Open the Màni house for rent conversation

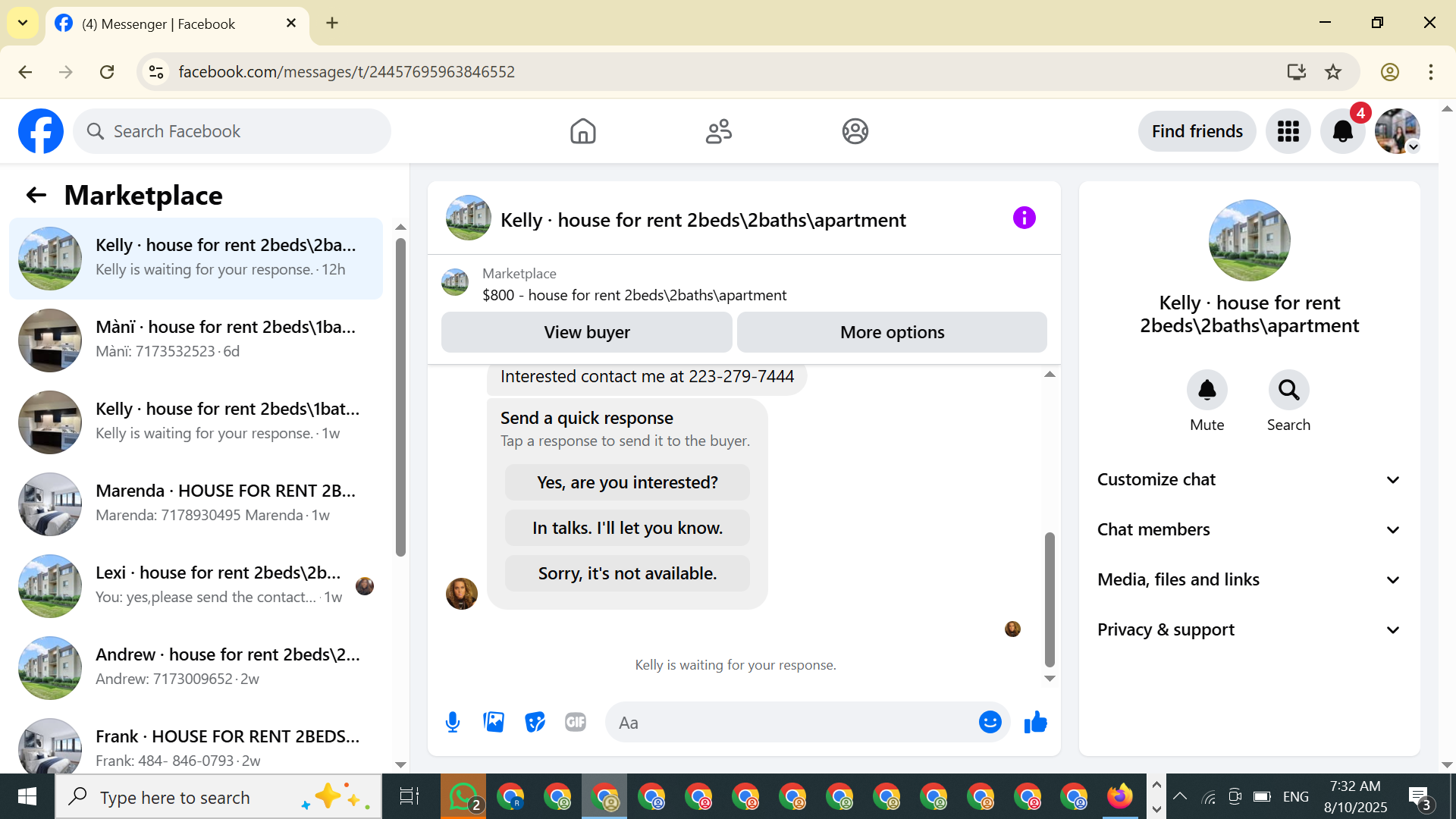[196, 340]
